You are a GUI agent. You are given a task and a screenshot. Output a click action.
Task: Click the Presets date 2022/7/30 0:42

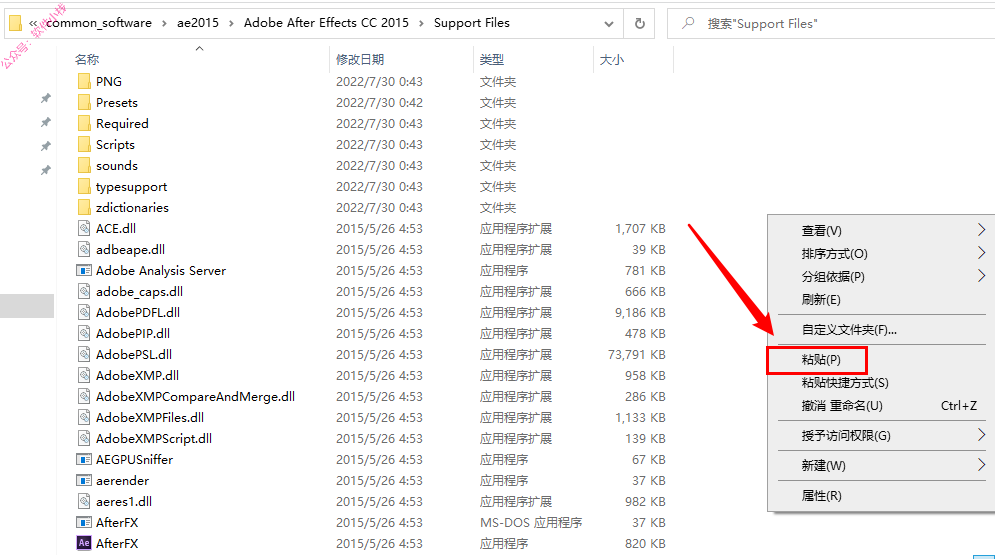[x=379, y=102]
